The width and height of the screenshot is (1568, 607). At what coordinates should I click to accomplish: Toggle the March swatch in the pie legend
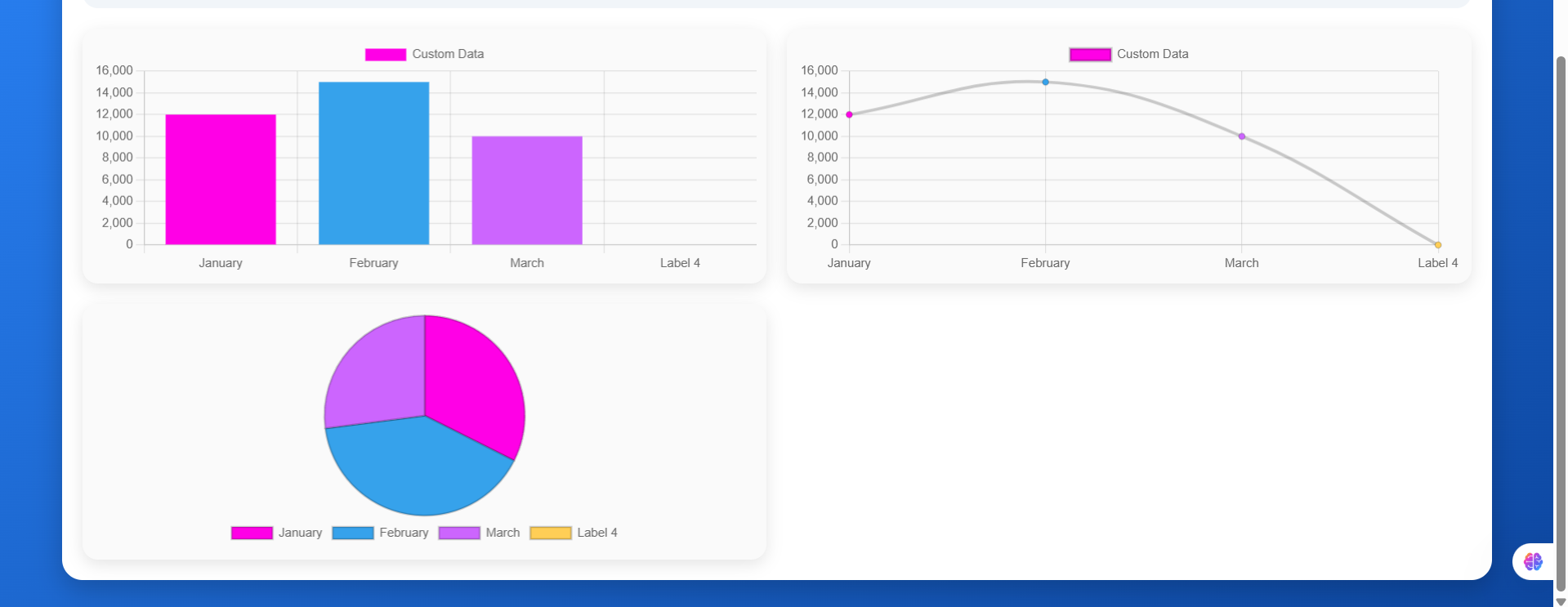click(x=459, y=533)
